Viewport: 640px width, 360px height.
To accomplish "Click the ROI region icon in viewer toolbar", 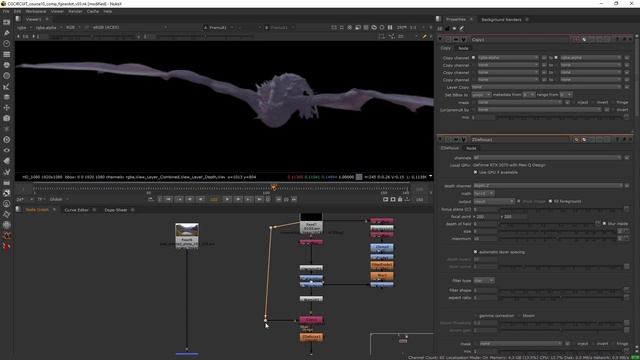I will [381, 36].
